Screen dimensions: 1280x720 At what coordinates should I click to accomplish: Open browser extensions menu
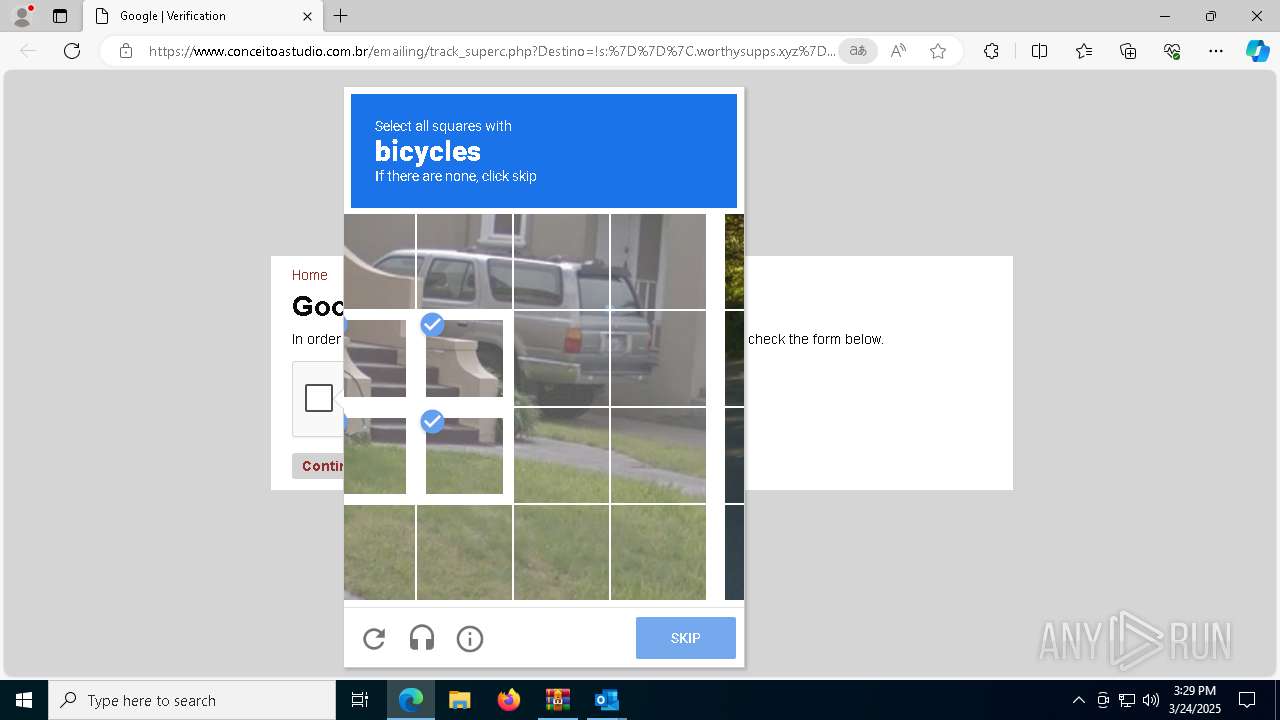pyautogui.click(x=991, y=51)
